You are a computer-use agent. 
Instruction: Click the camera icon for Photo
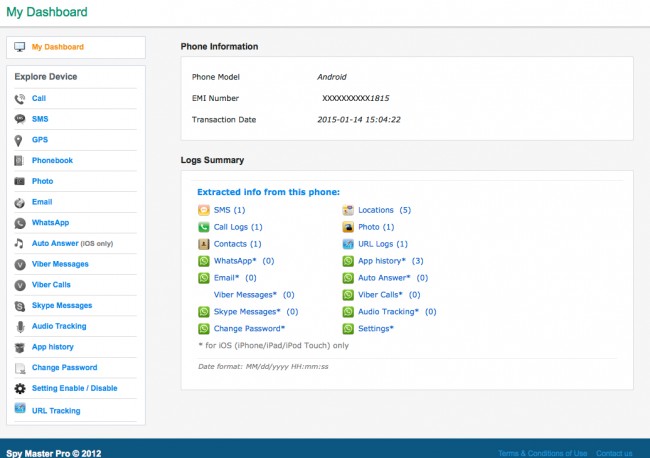pos(19,181)
